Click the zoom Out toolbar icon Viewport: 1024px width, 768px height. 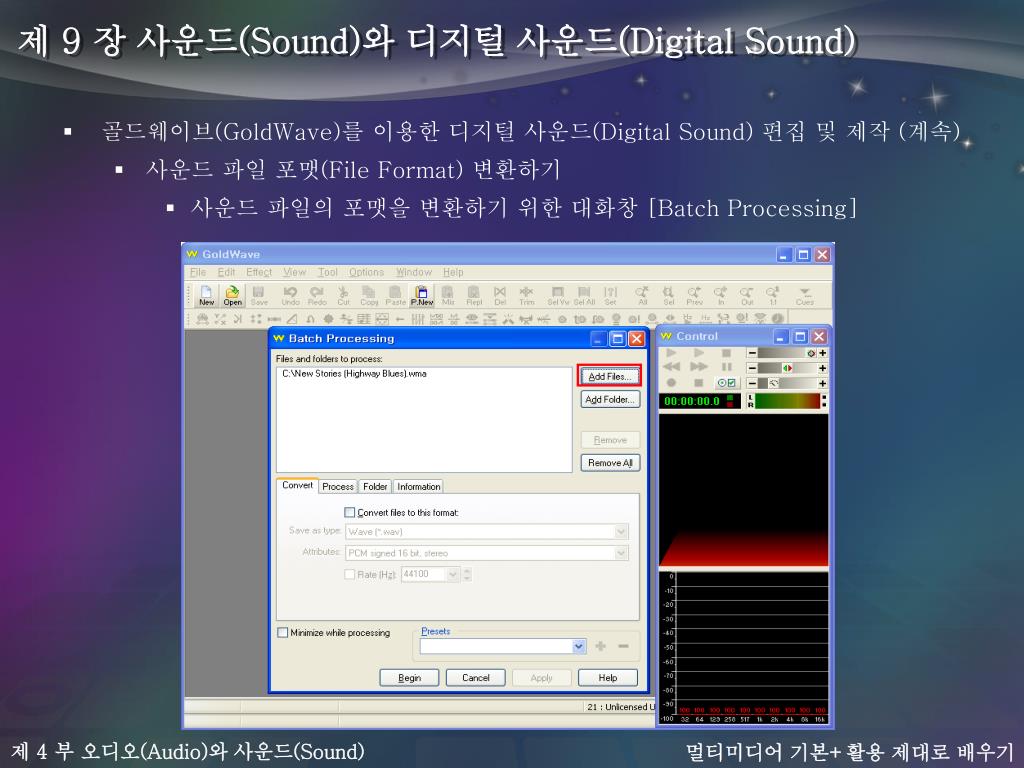747,295
